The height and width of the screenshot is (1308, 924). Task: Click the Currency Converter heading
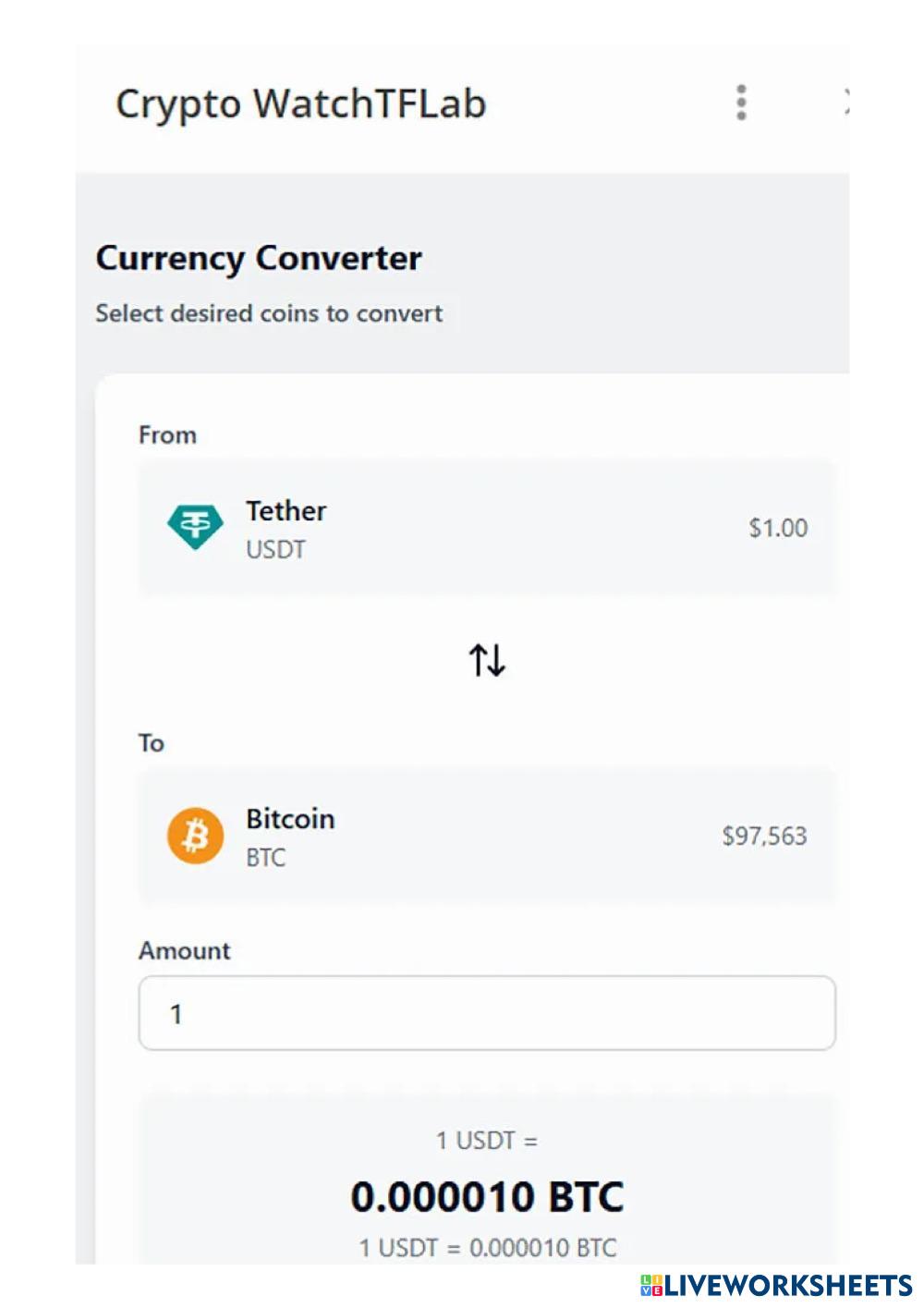click(x=259, y=258)
